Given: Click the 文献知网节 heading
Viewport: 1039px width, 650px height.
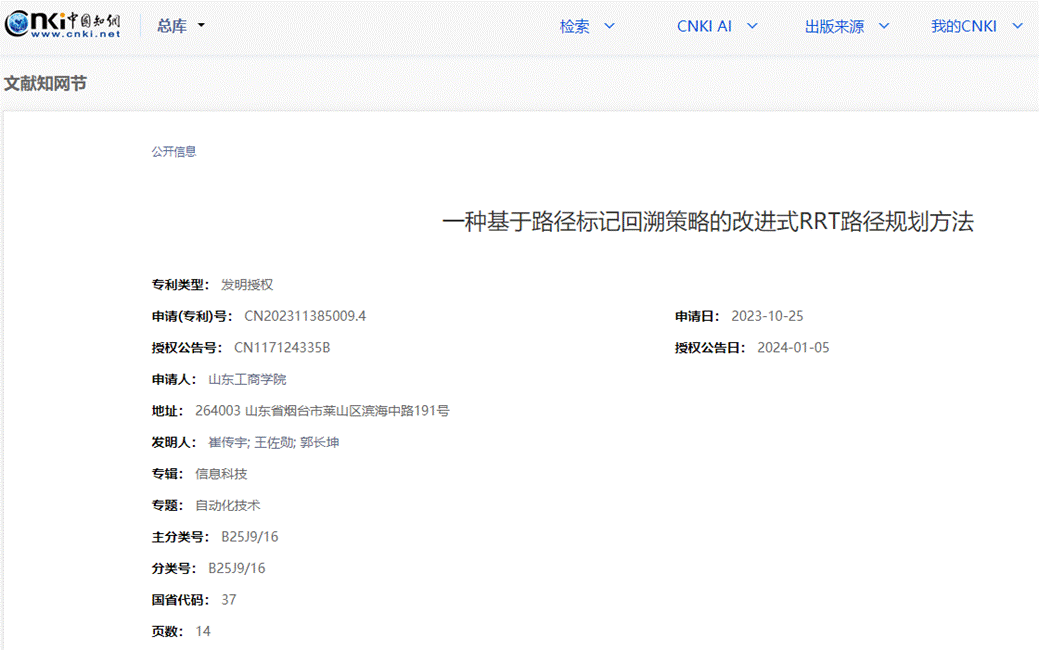Looking at the screenshot, I should coord(45,83).
